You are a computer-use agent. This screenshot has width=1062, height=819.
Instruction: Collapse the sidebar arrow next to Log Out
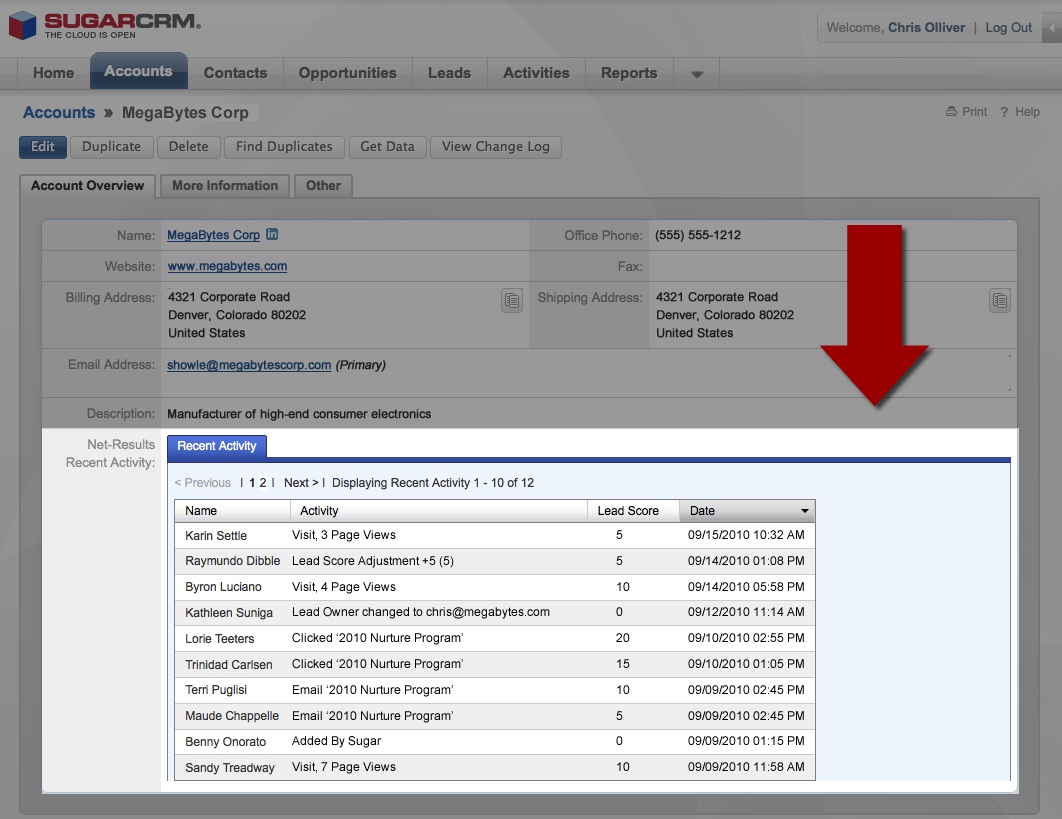point(1052,28)
